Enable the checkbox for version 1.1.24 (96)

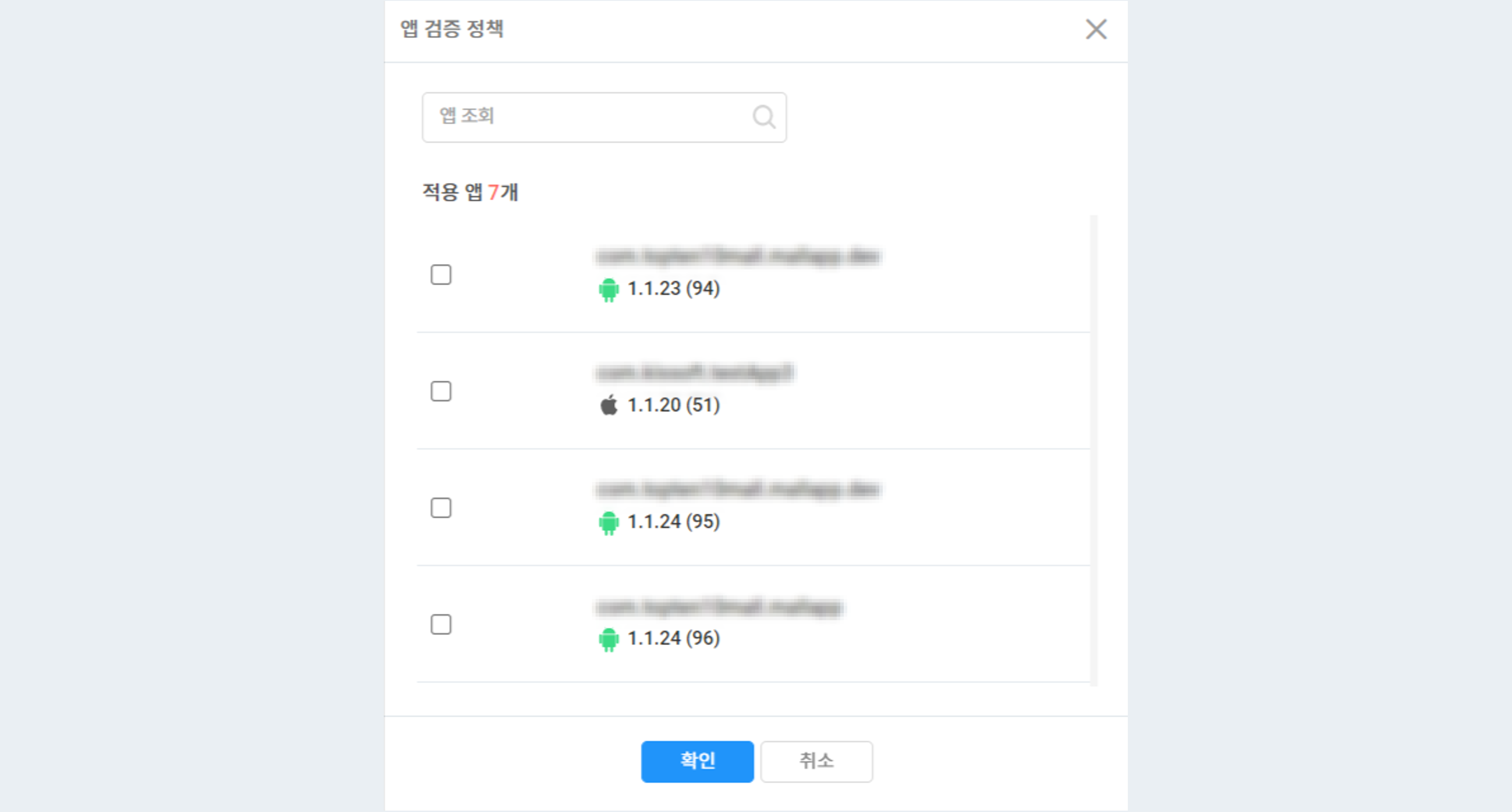(x=441, y=625)
